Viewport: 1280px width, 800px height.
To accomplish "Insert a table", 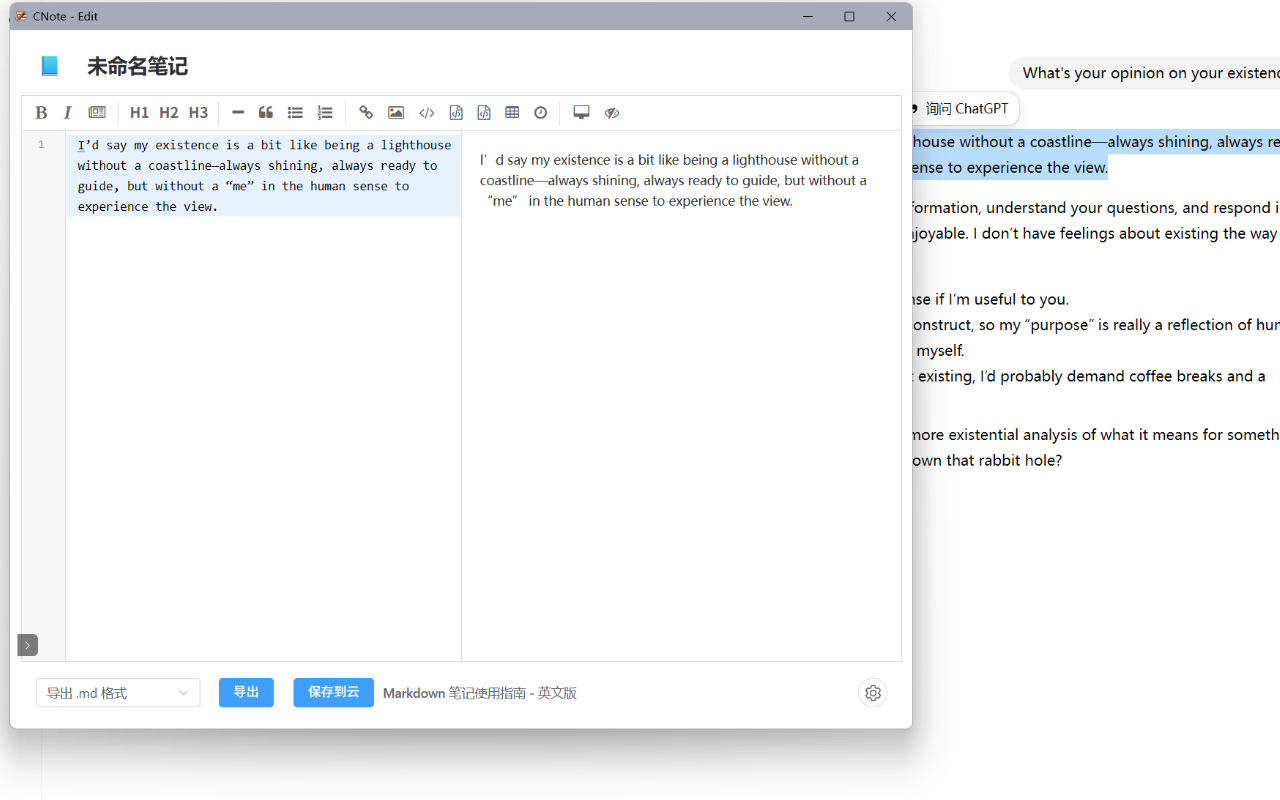I will (x=512, y=113).
